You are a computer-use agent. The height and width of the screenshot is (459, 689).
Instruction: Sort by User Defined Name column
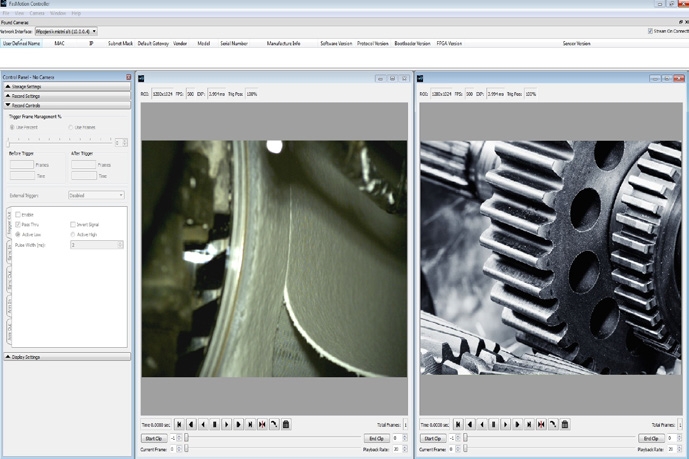point(22,43)
